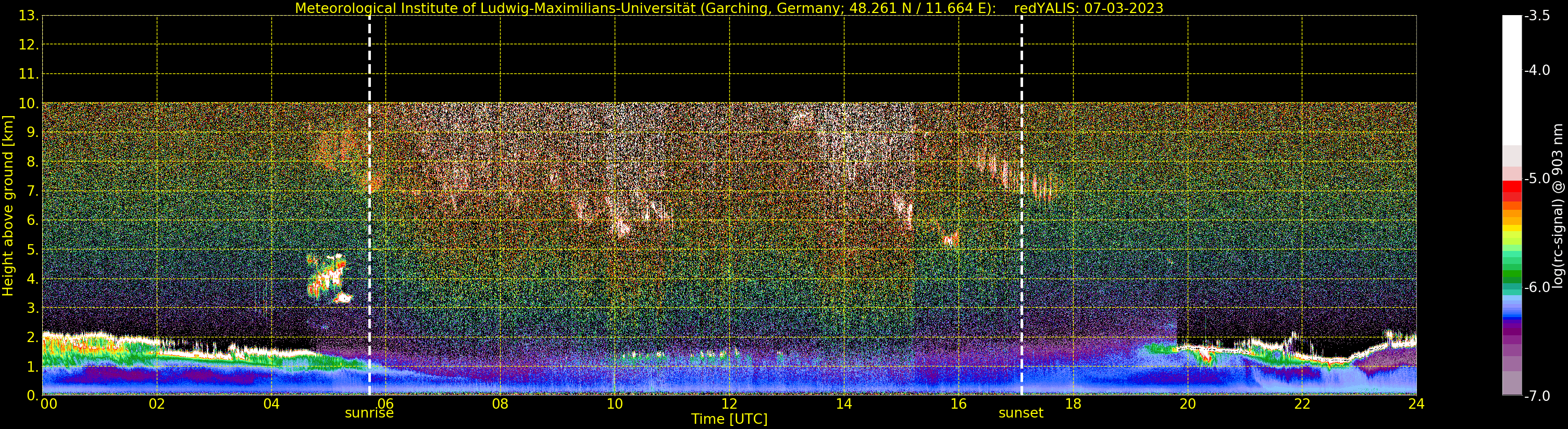Click the colorbar value -5.0

click(1537, 179)
